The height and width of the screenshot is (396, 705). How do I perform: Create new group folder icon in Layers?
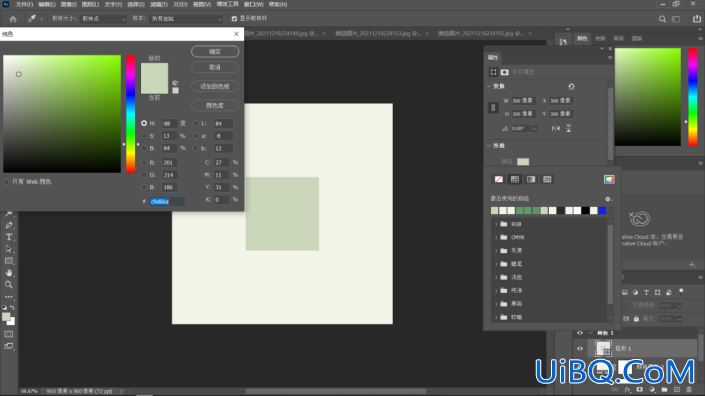(x=664, y=390)
